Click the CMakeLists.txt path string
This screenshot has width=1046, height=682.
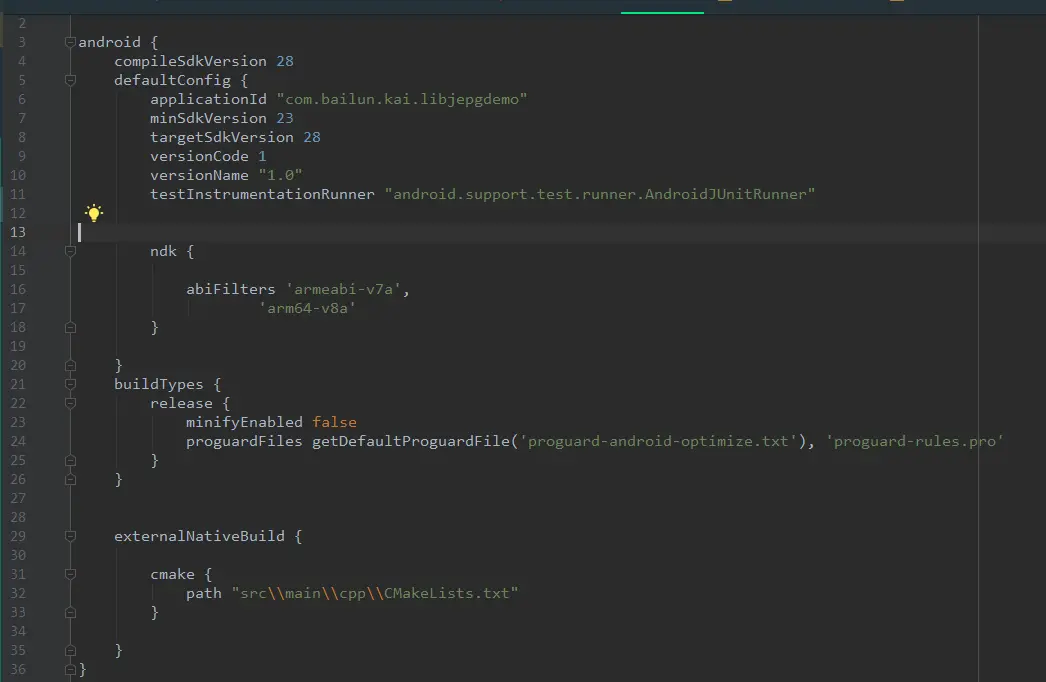[375, 593]
